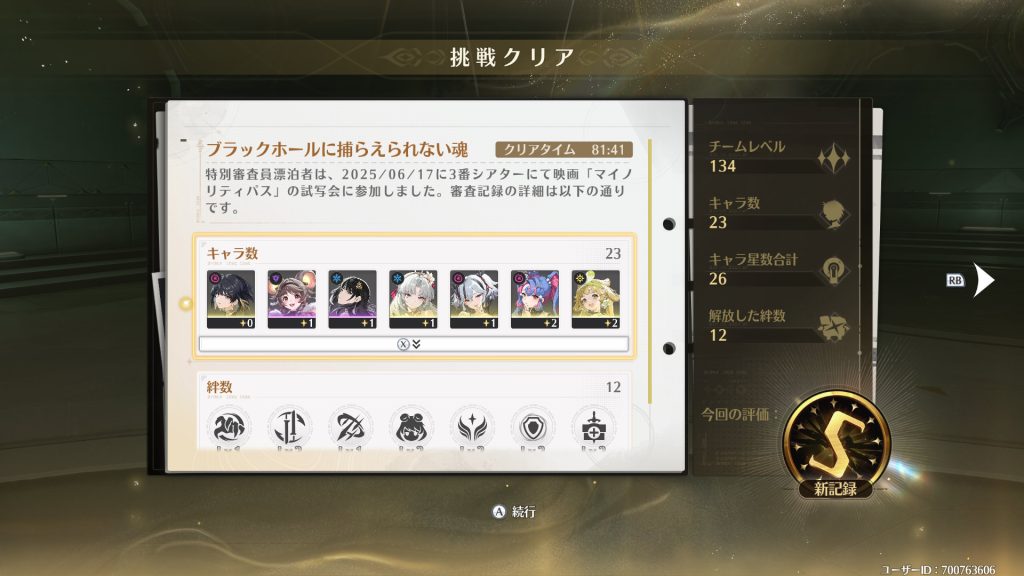The height and width of the screenshot is (576, 1024).
Task: Click the shield bond icon
Action: (533, 428)
